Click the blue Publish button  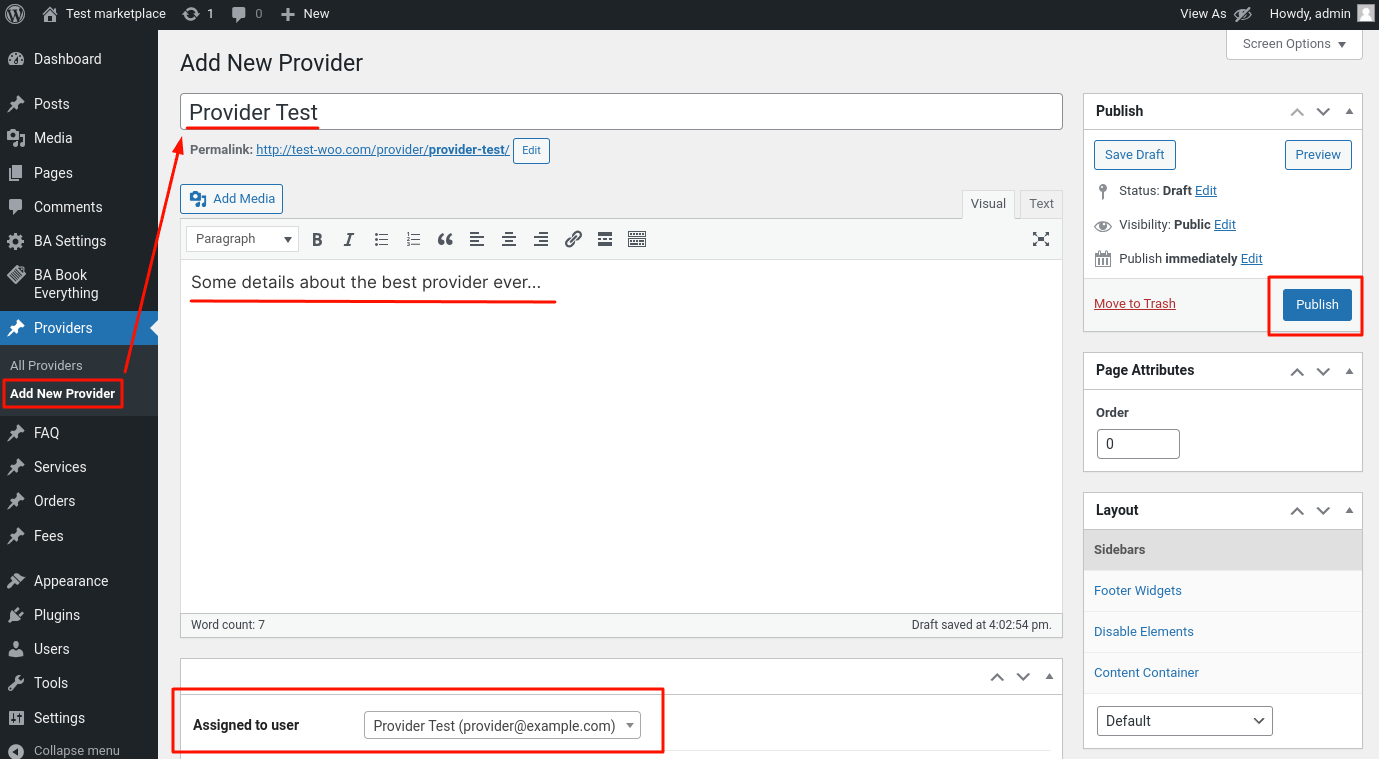click(1317, 305)
